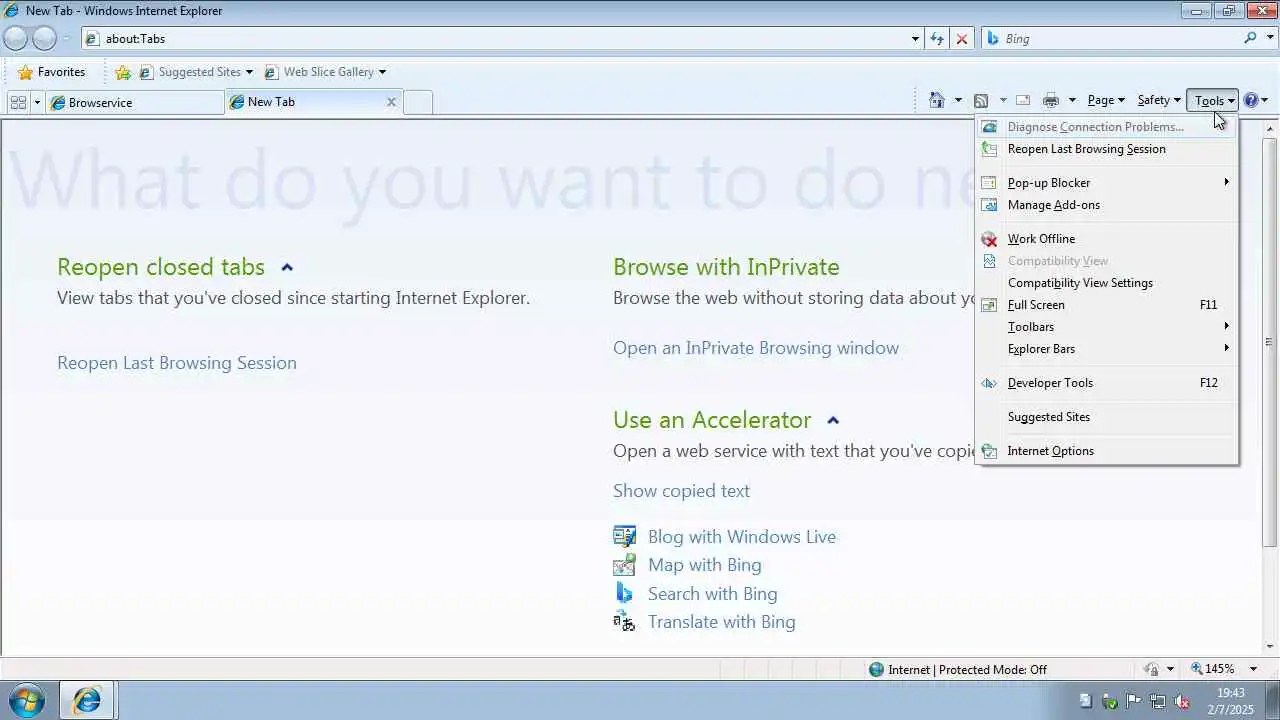Click the blank new tab button

(x=418, y=102)
